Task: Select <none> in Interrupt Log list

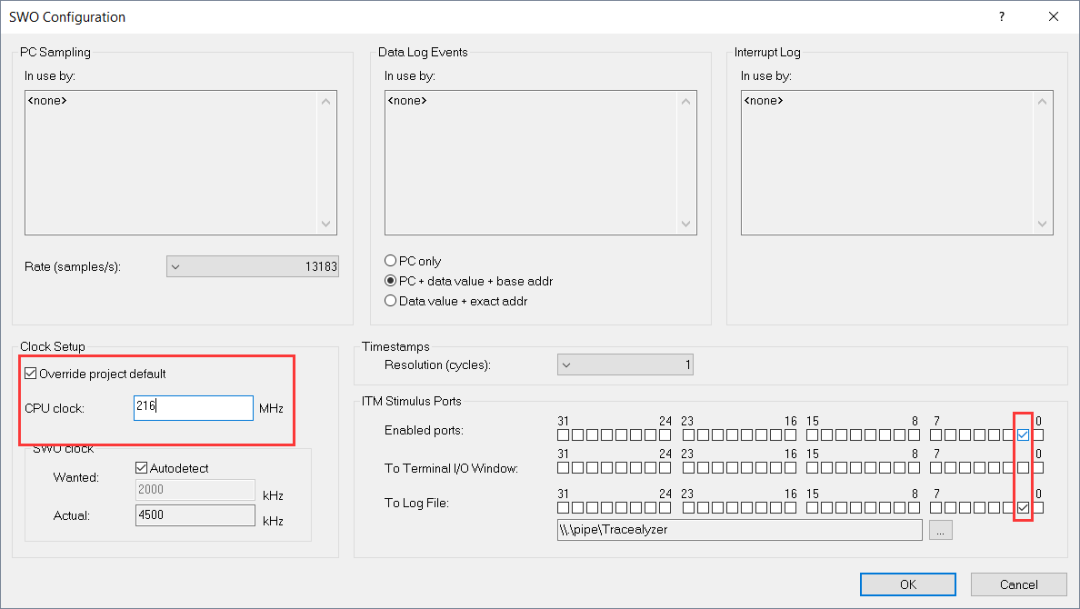Action: tap(763, 101)
